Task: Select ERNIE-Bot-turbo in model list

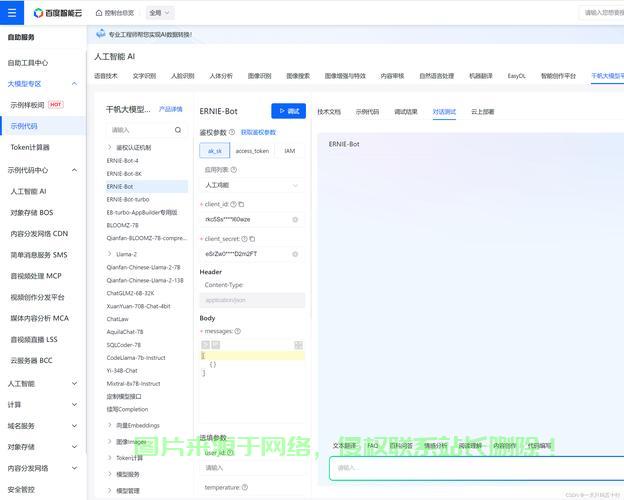Action: tap(128, 199)
